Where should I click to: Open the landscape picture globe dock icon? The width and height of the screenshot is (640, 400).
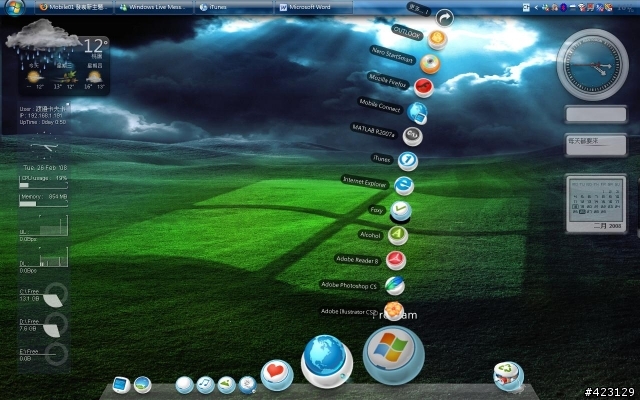point(142,384)
